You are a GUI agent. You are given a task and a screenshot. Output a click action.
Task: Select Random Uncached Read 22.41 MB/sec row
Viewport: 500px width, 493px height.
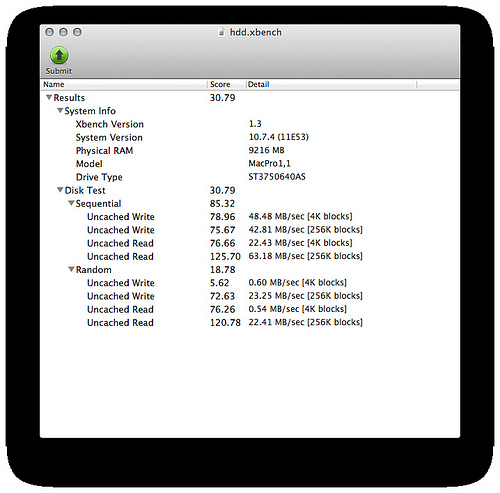point(250,322)
